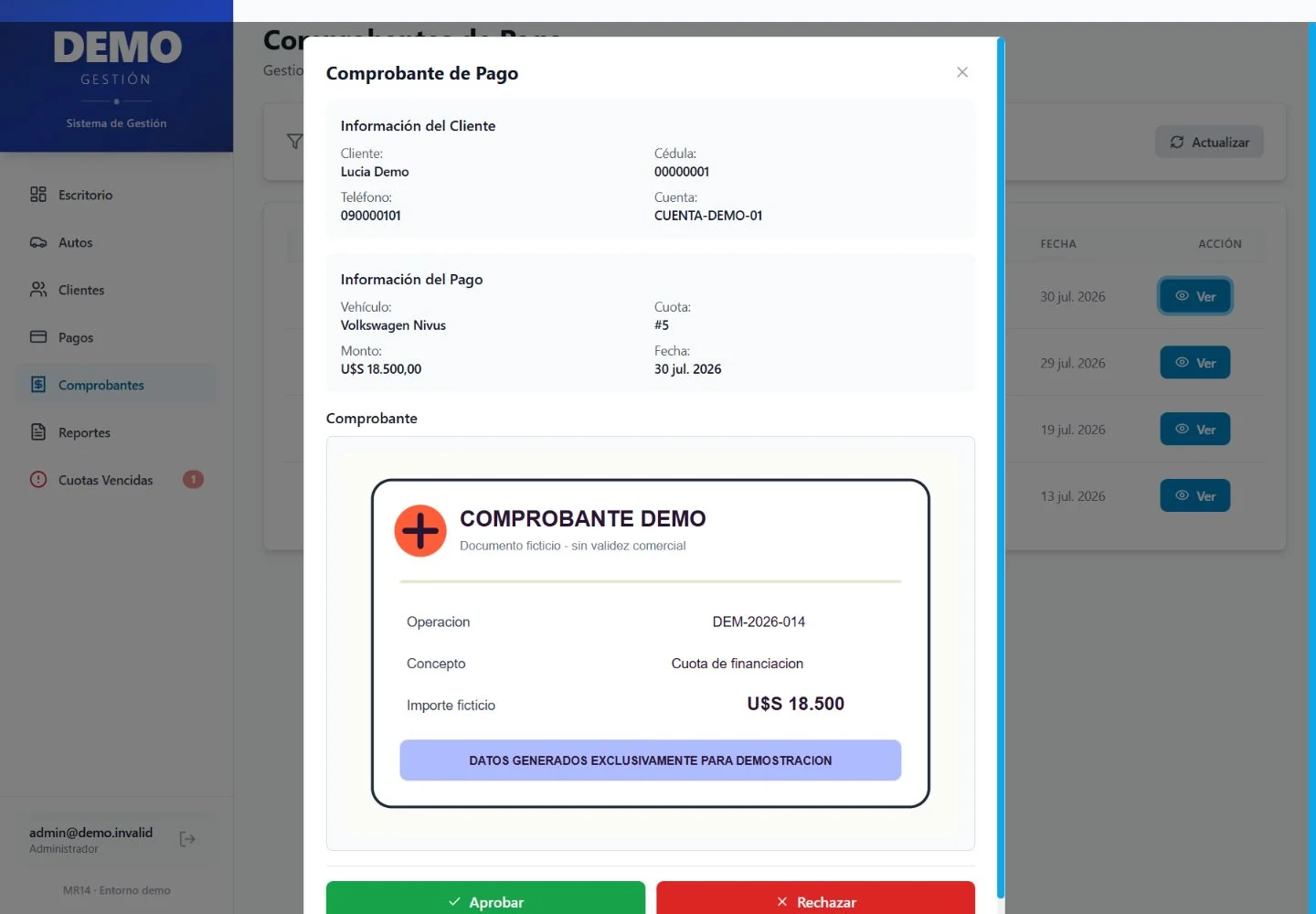Open the Autos sidebar section
Viewport: 1316px width, 914px height.
coord(117,242)
